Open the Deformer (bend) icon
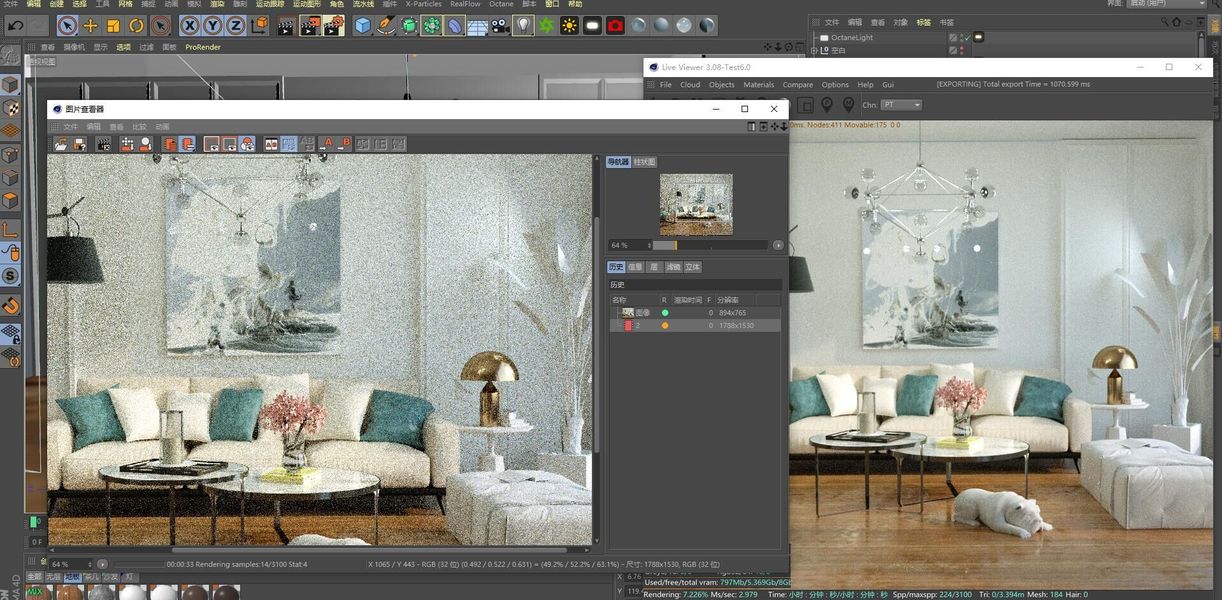This screenshot has height=600, width=1222. pos(455,25)
